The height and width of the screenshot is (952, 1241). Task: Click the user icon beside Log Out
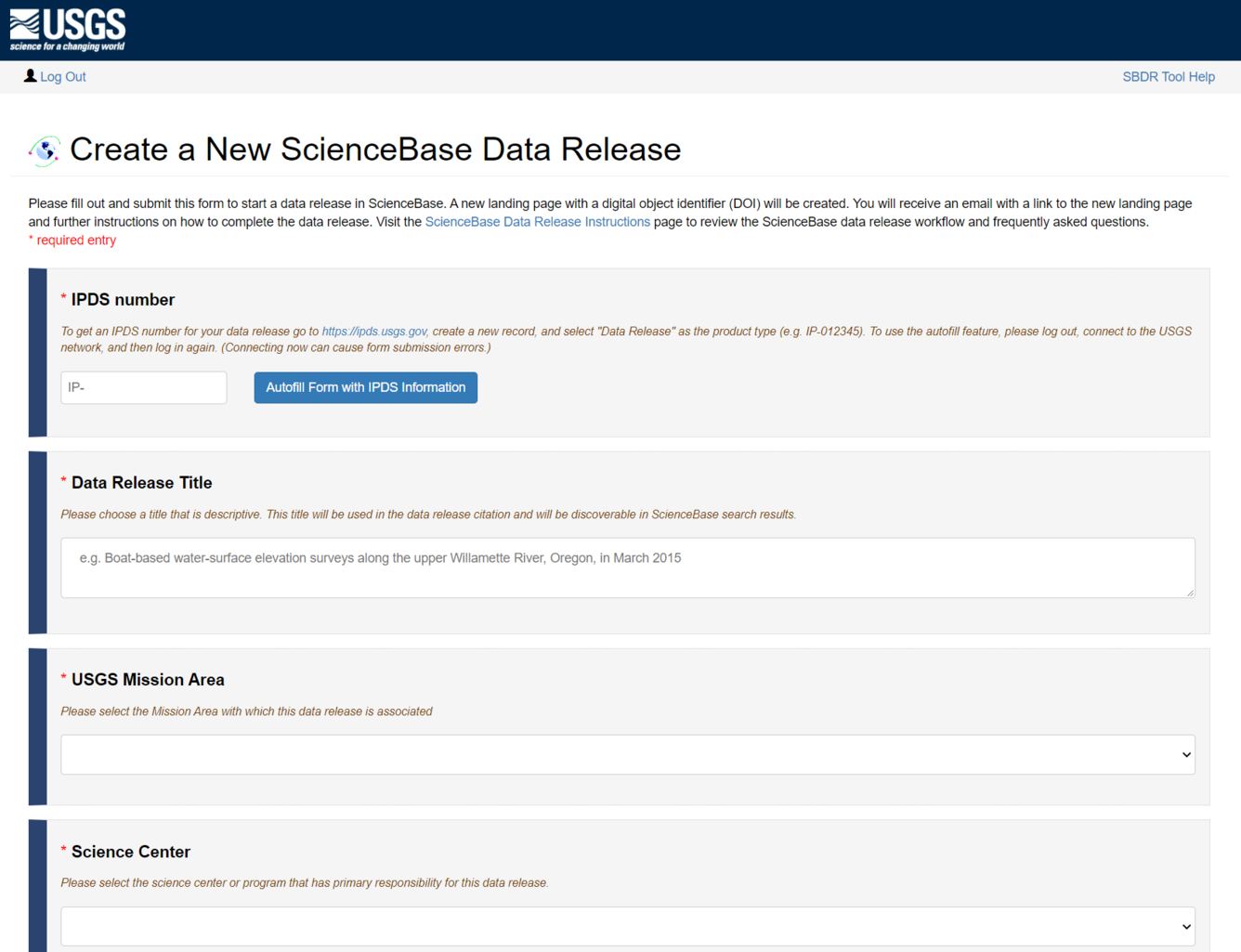(x=31, y=76)
